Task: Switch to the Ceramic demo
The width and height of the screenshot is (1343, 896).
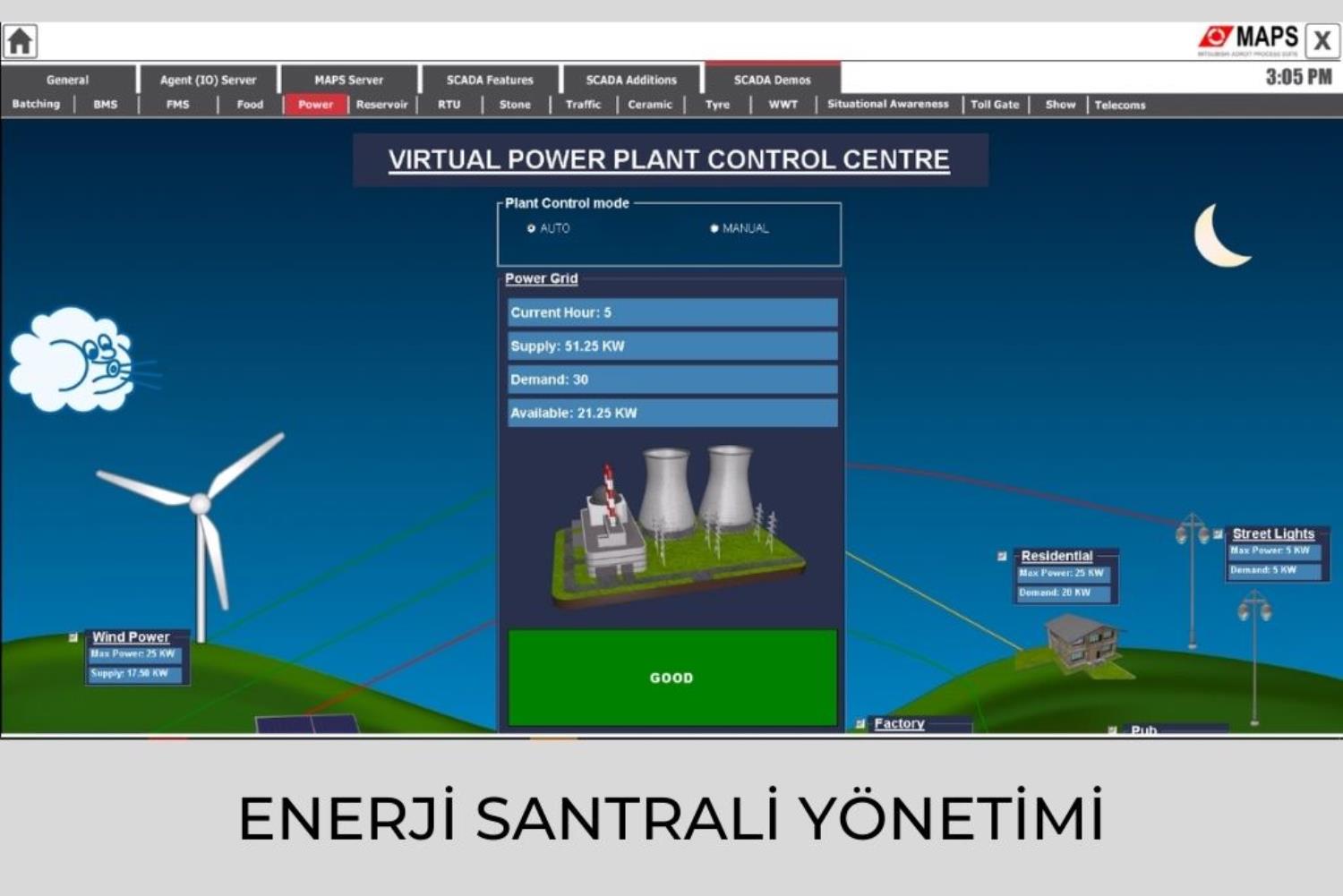Action: (x=650, y=104)
